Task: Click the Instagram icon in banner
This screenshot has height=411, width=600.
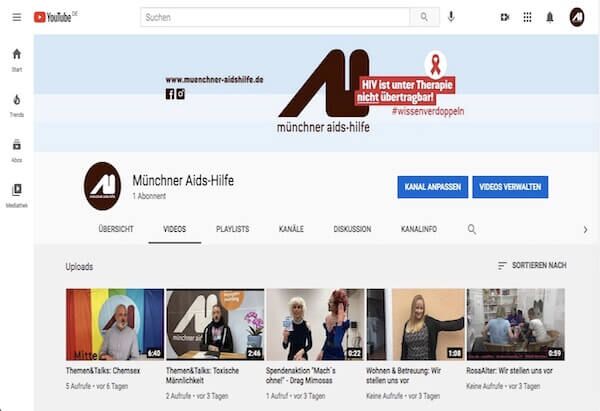Action: tap(181, 94)
